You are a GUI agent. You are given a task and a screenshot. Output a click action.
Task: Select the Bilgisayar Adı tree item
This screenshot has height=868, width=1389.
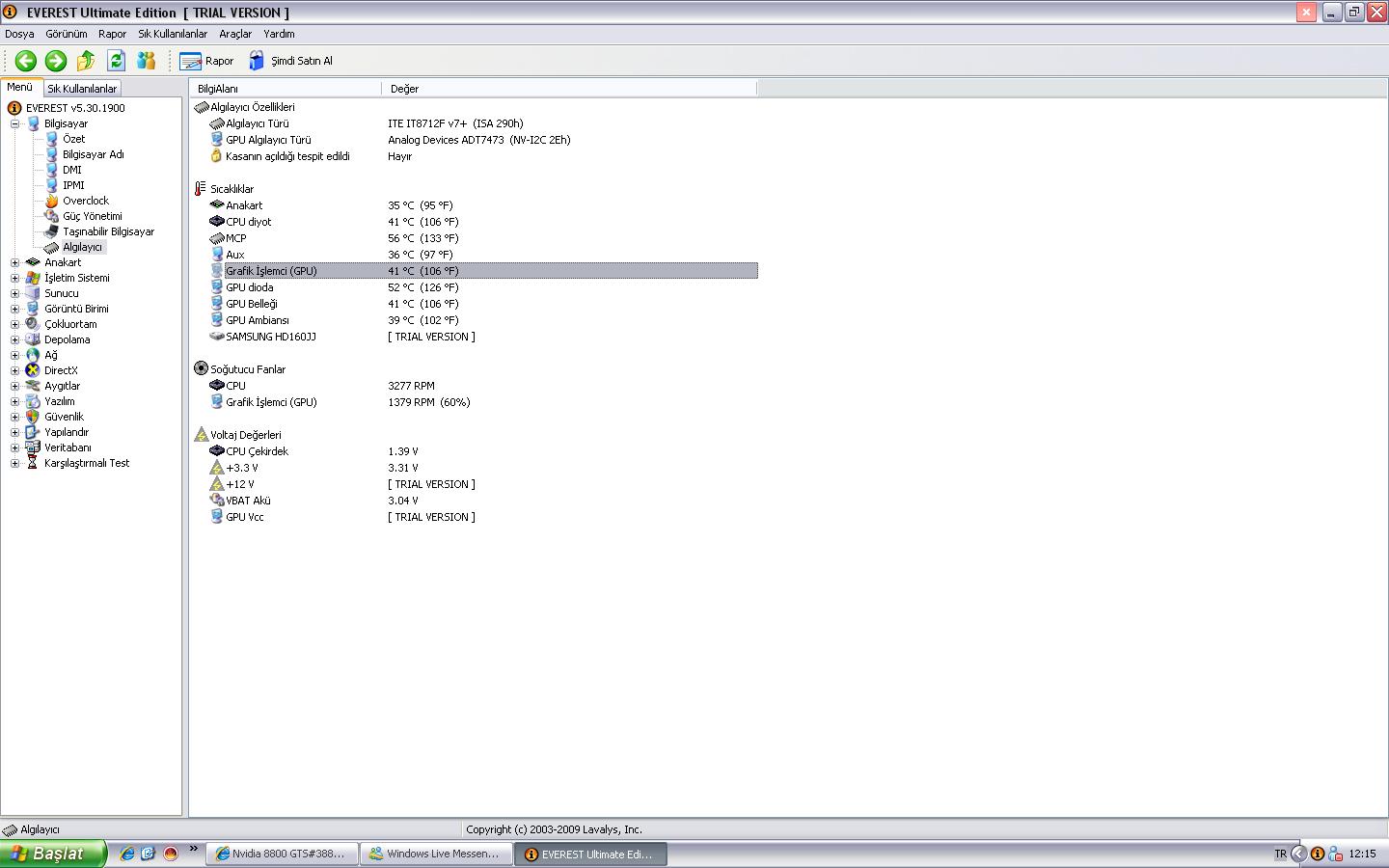93,154
